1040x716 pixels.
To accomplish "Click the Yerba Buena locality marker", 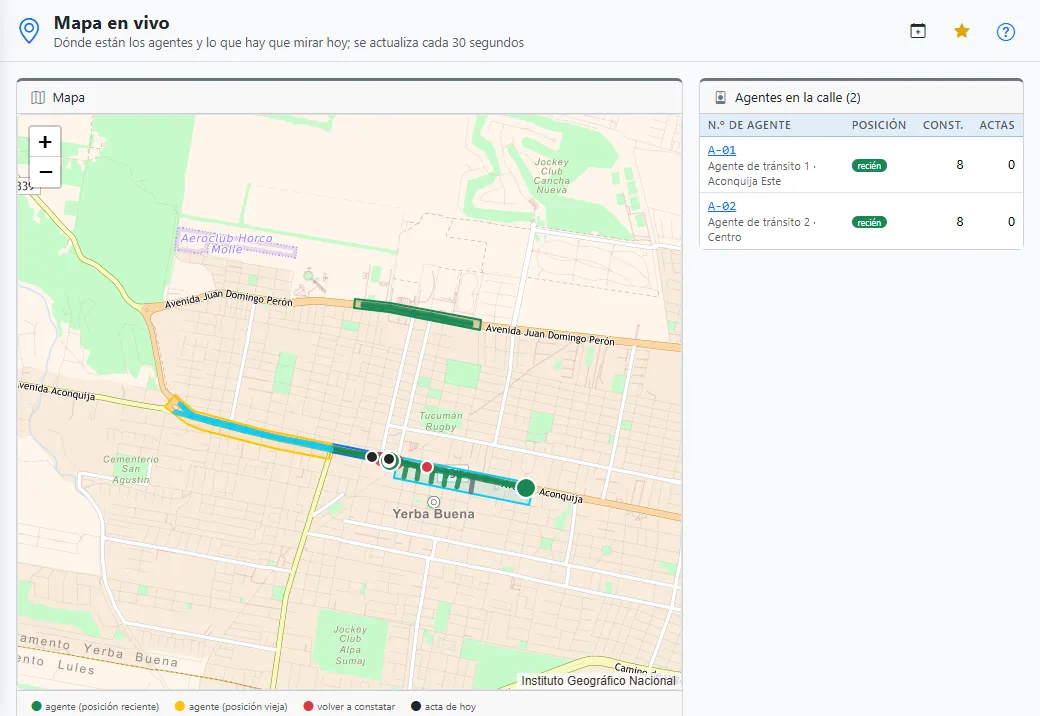I will click(434, 502).
